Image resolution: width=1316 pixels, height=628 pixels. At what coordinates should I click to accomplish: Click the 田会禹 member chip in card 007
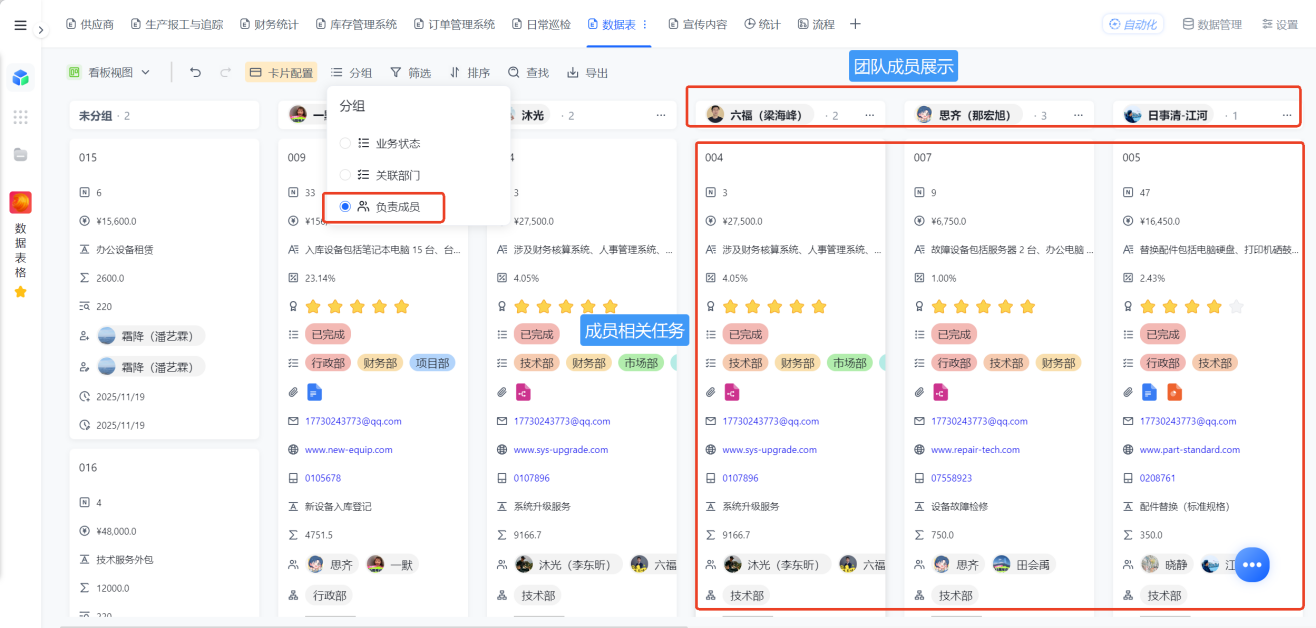(1022, 565)
